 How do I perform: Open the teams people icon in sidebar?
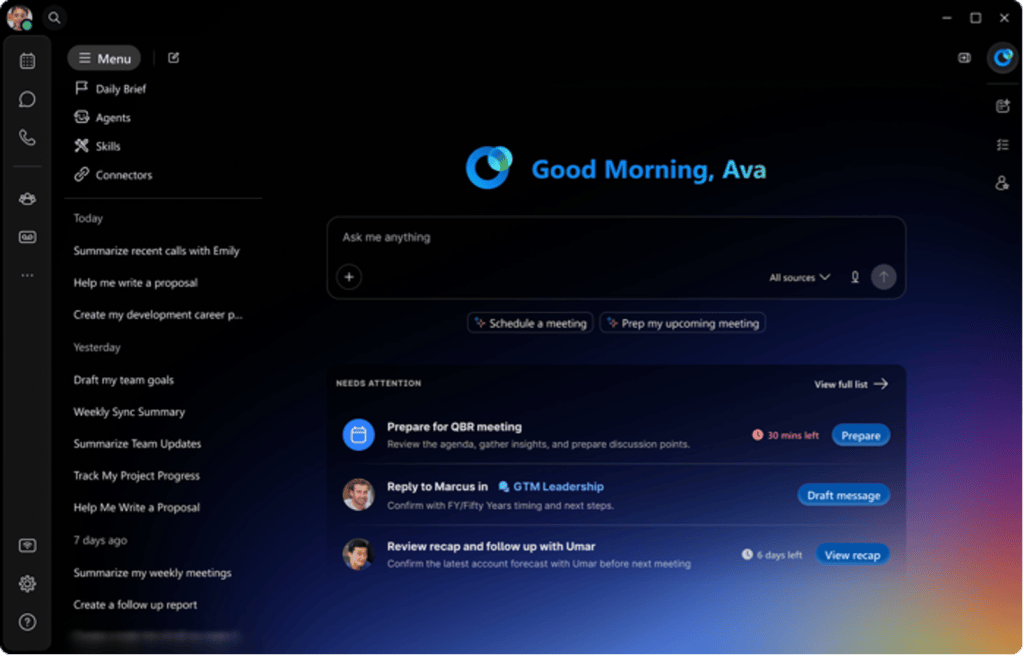[x=27, y=199]
